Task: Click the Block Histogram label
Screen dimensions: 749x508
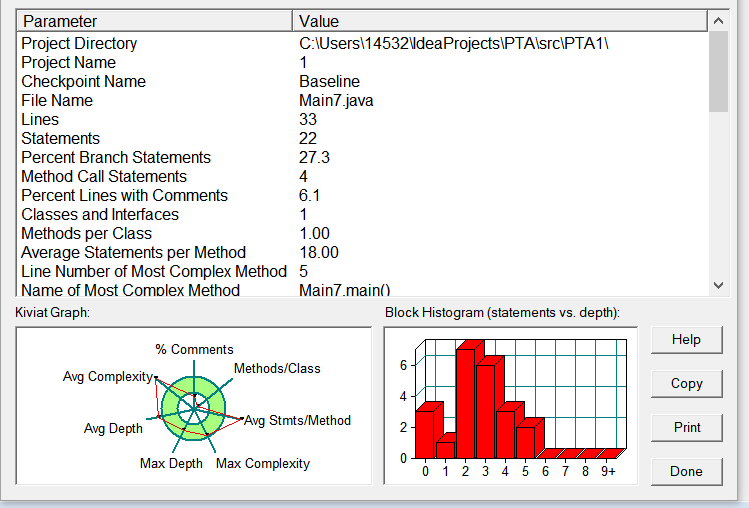Action: (503, 313)
